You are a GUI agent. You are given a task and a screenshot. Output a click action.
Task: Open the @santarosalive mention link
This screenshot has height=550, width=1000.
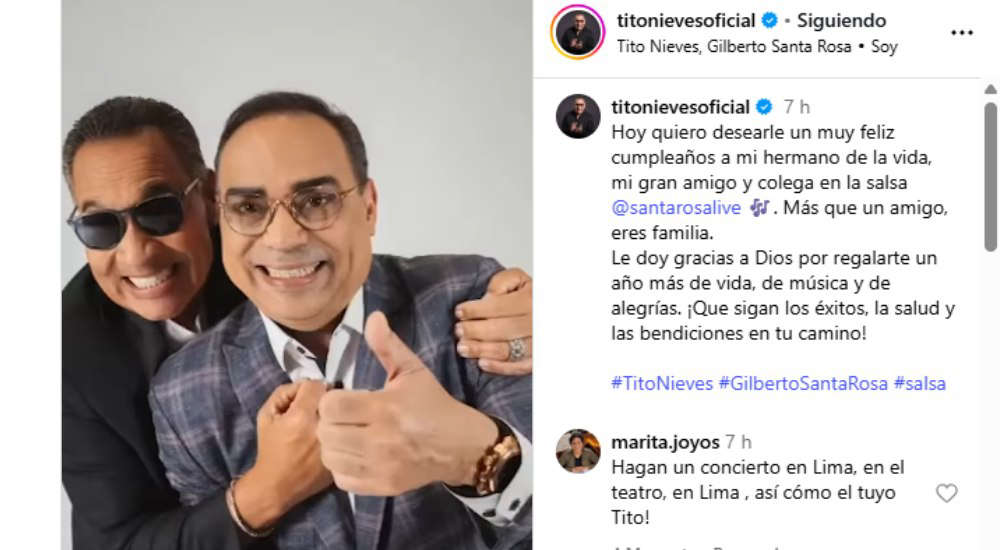point(676,208)
